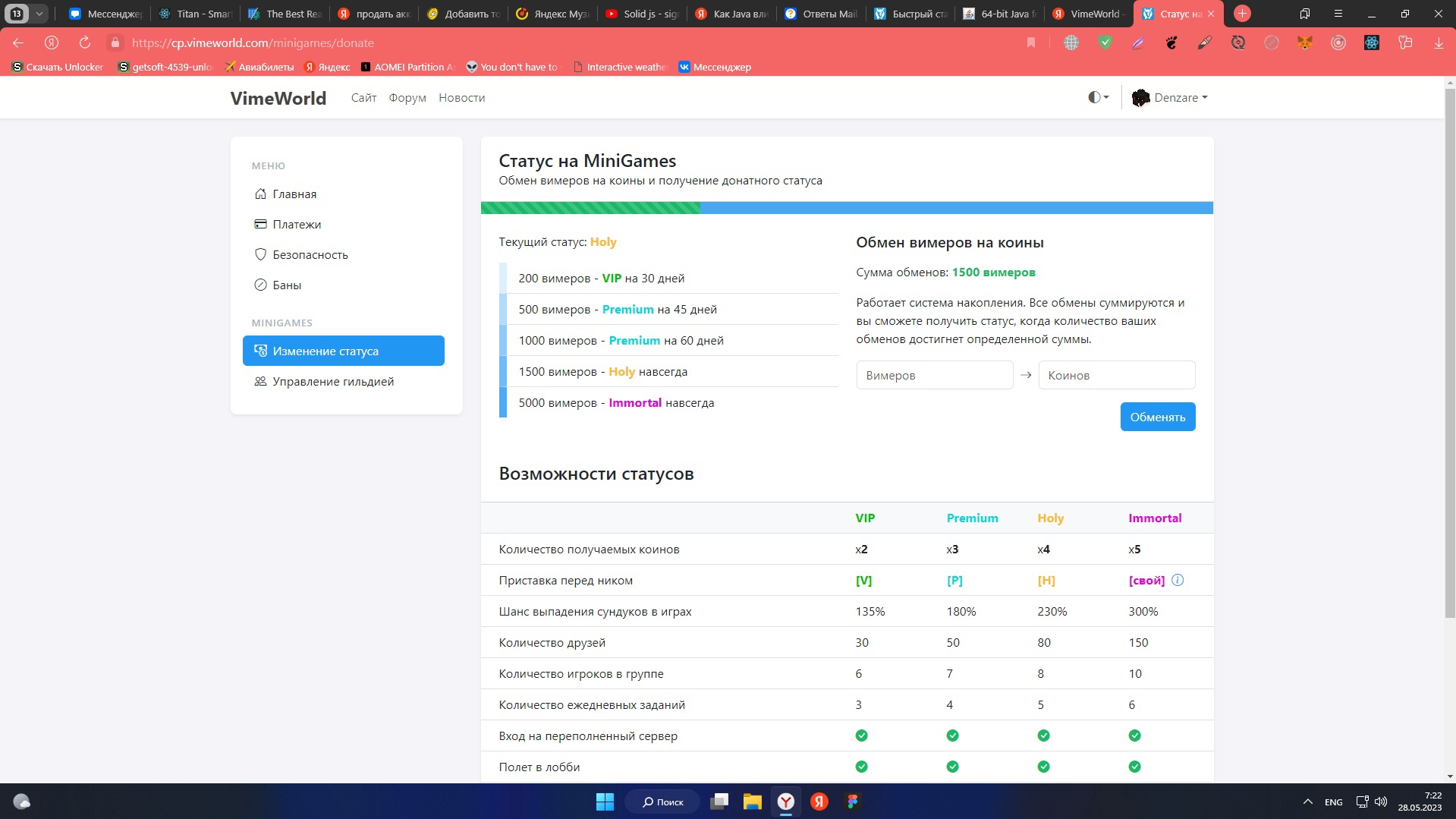Image resolution: width=1456 pixels, height=819 pixels.
Task: Reload the page with refresh icon
Action: [x=85, y=43]
